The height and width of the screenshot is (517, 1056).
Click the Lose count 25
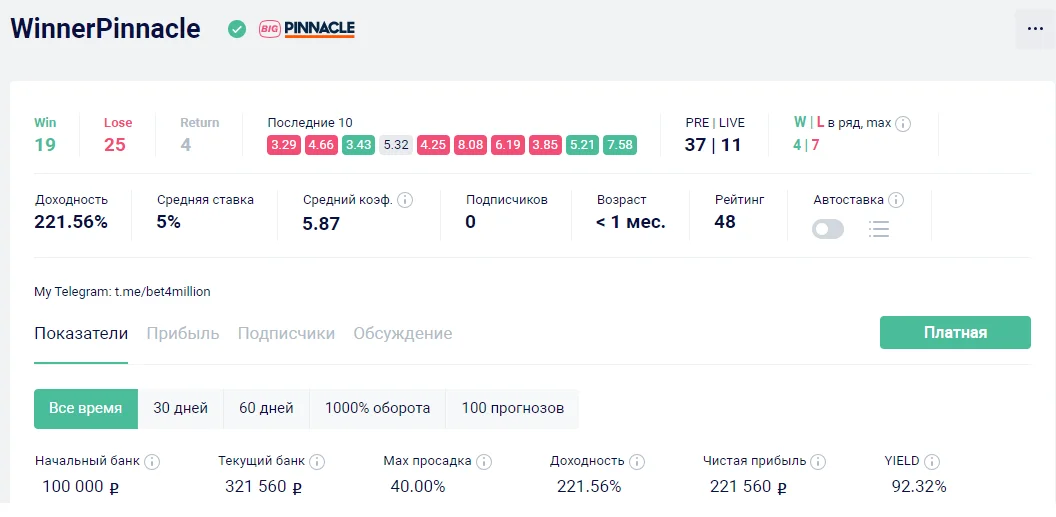(x=114, y=144)
